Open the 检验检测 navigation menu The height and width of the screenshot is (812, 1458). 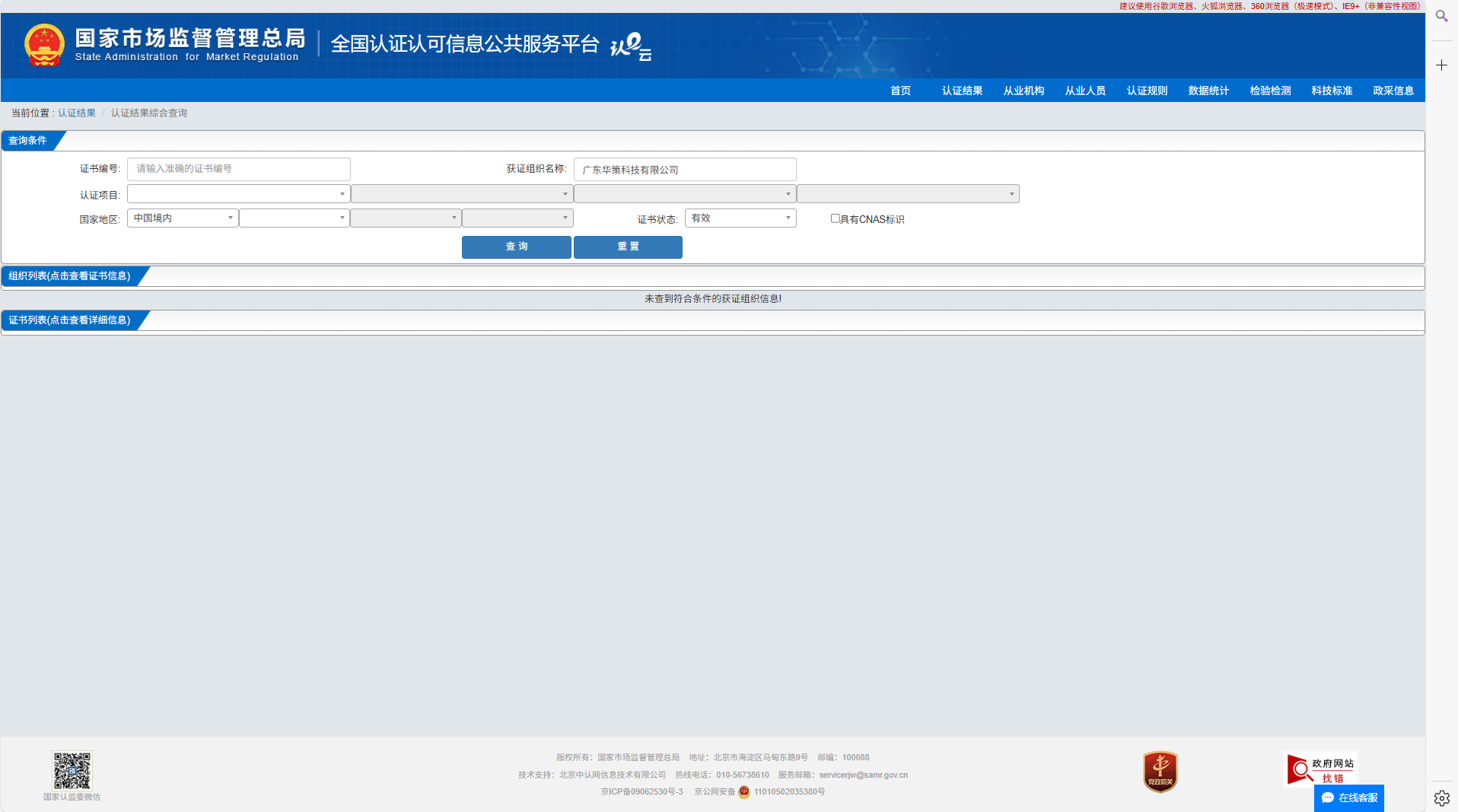[x=1270, y=91]
